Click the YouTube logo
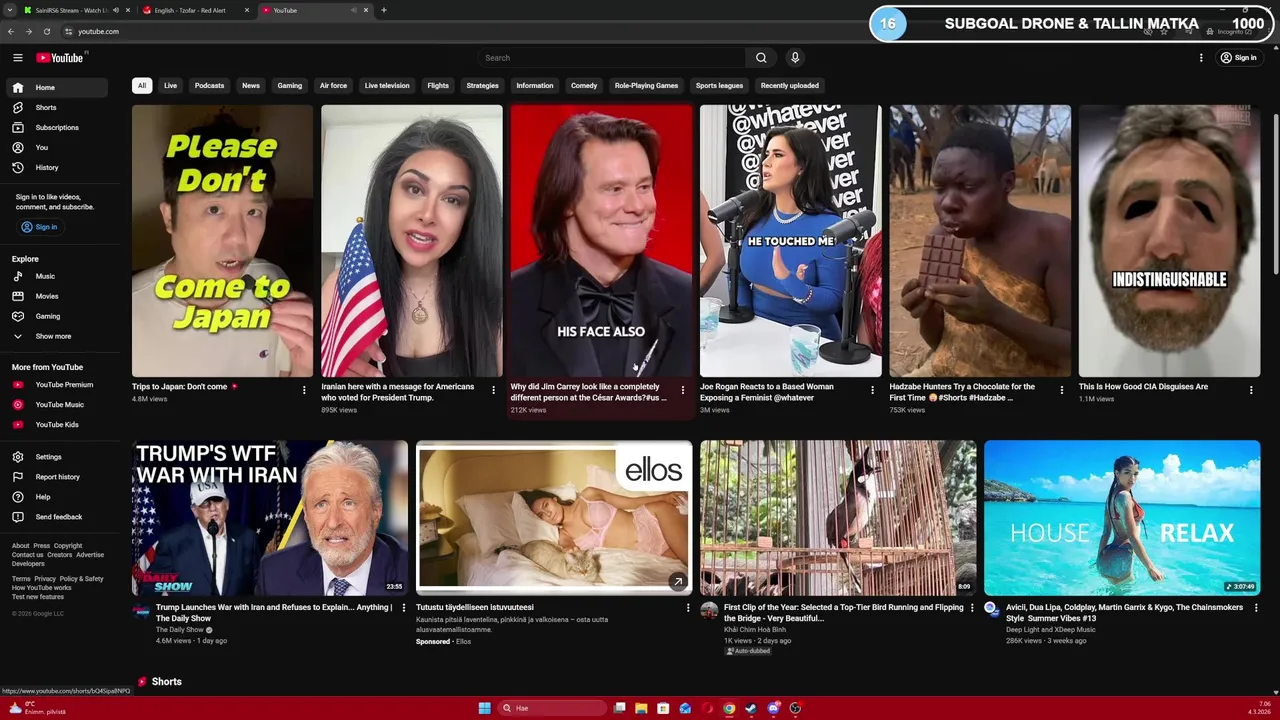The height and width of the screenshot is (720, 1280). point(61,58)
